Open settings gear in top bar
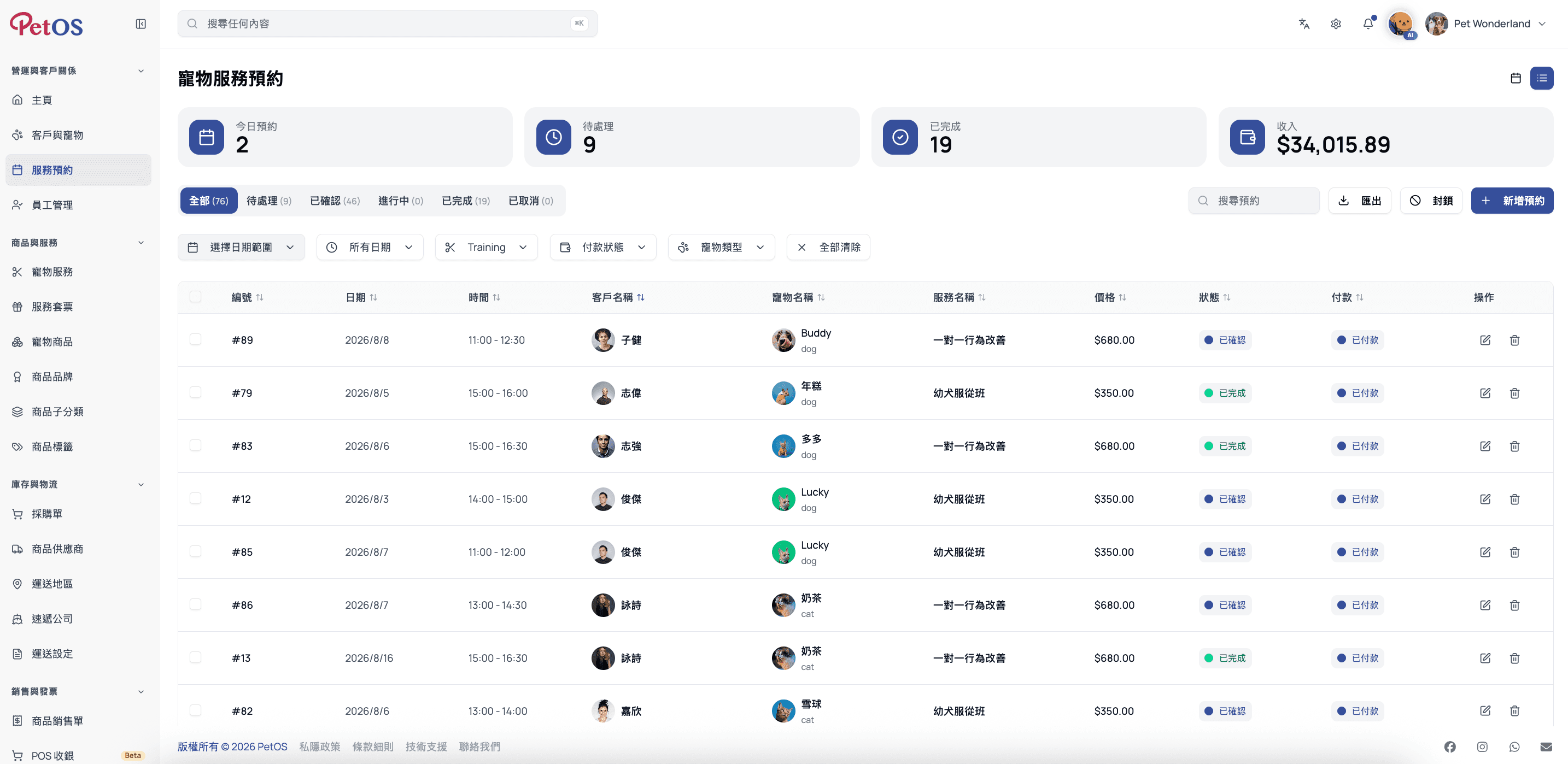 [x=1336, y=23]
